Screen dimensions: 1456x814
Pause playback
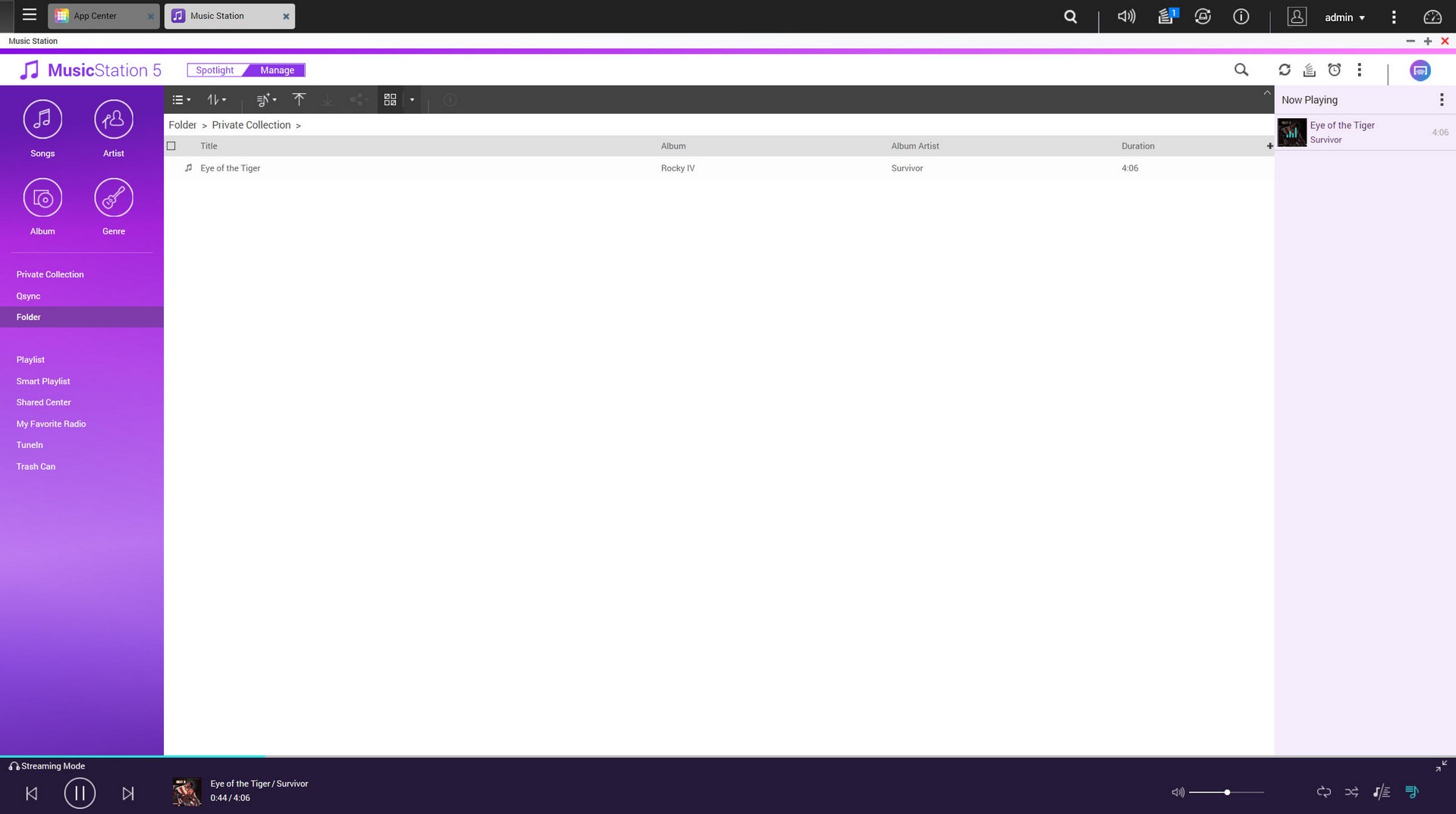pyautogui.click(x=80, y=794)
